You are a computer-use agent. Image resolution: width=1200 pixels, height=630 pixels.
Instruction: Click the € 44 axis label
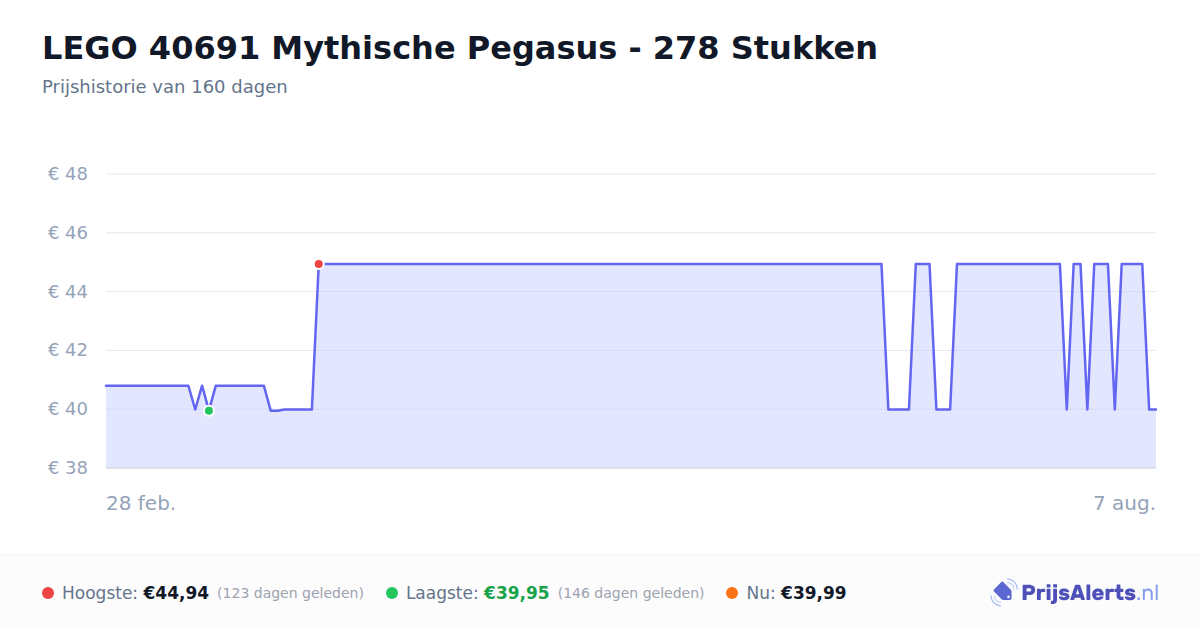68,292
